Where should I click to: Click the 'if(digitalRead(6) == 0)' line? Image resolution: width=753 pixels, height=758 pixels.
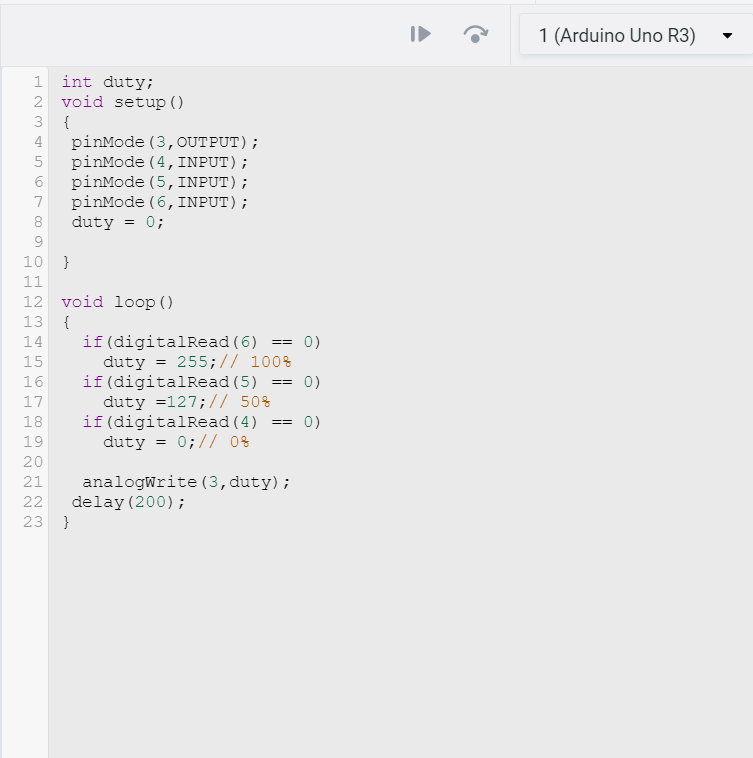point(202,343)
